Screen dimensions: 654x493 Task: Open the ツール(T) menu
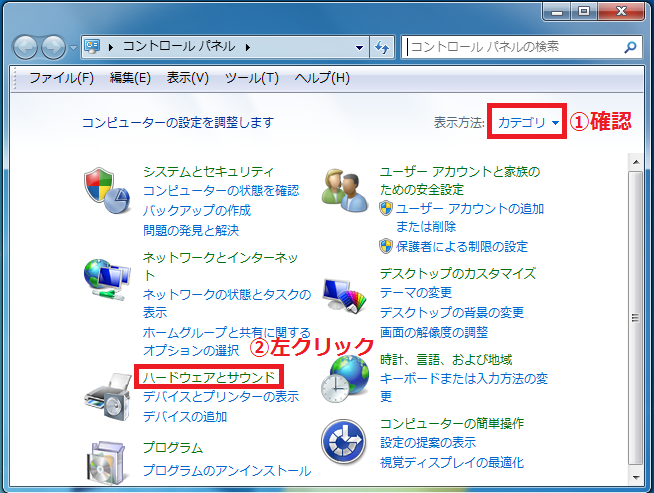coord(251,78)
